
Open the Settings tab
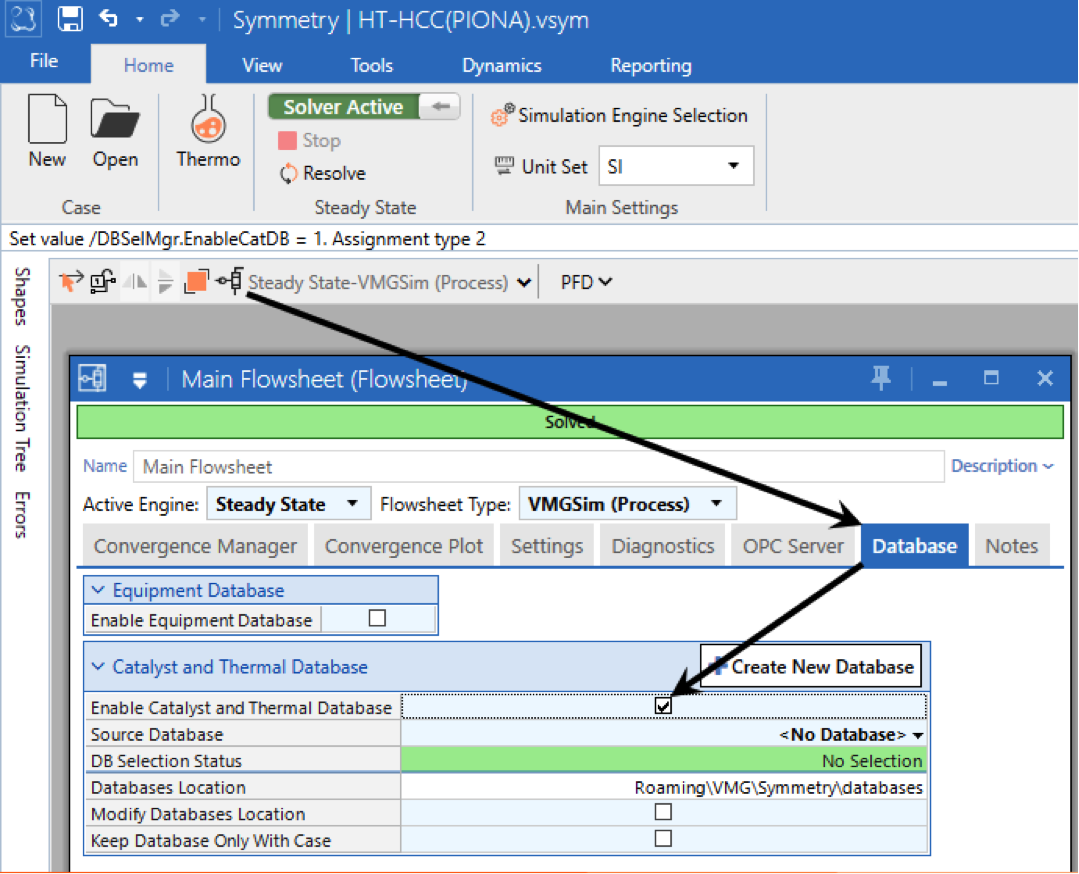[x=547, y=546]
